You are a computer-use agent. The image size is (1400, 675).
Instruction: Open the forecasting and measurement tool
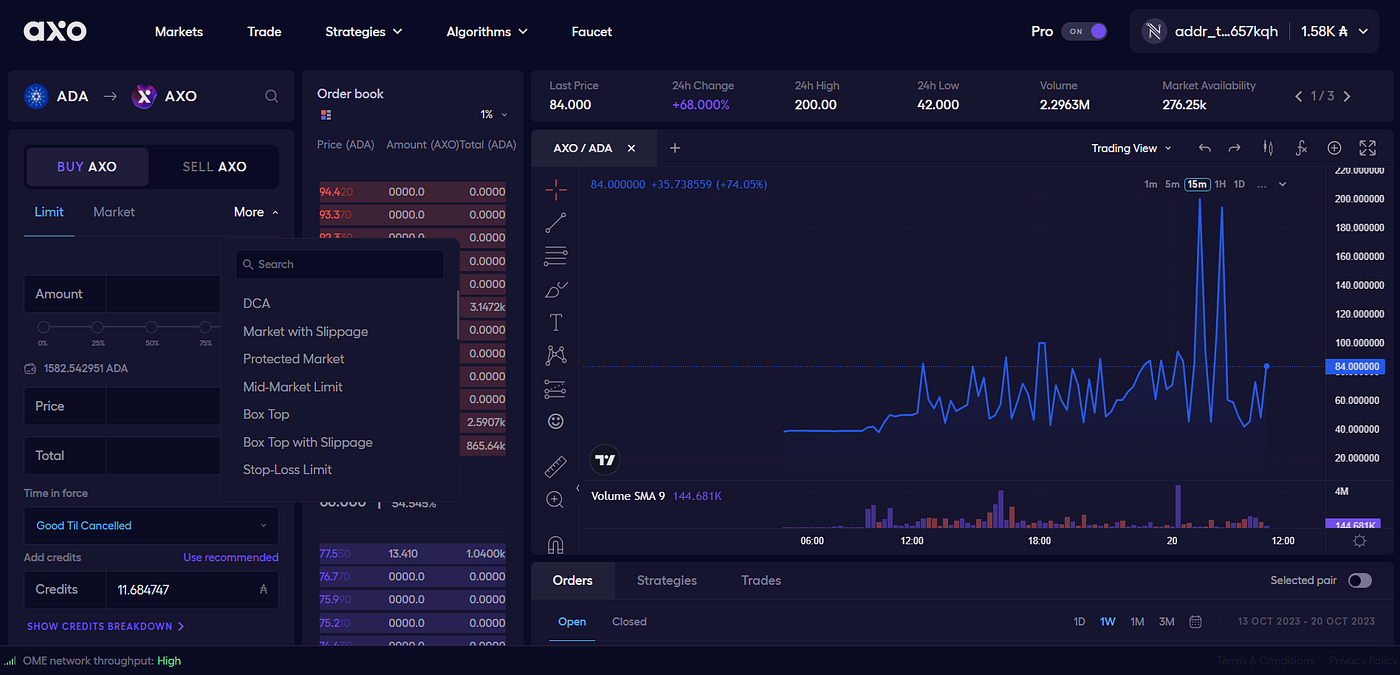tap(556, 389)
